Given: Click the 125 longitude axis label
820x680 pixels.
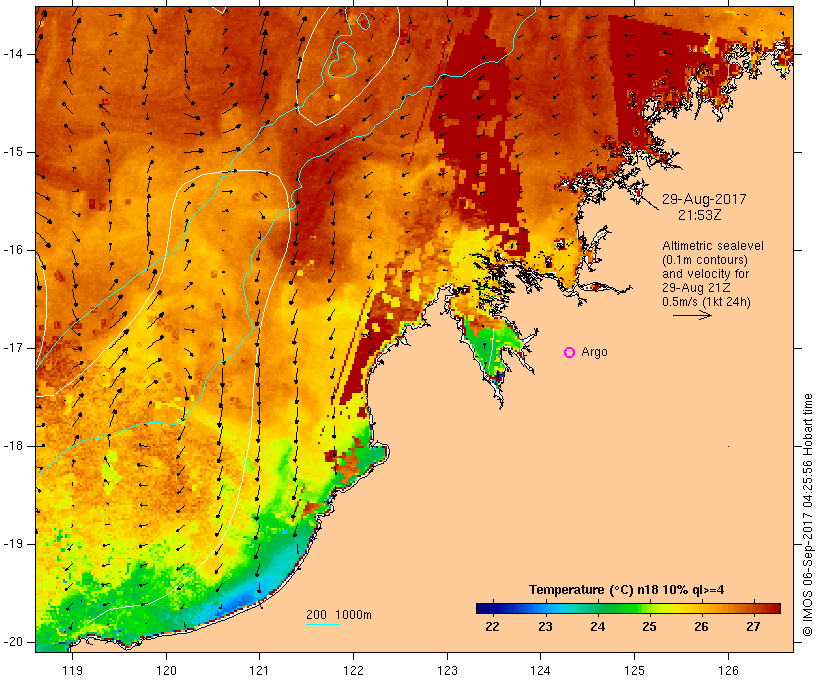Looking at the screenshot, I should (x=634, y=670).
